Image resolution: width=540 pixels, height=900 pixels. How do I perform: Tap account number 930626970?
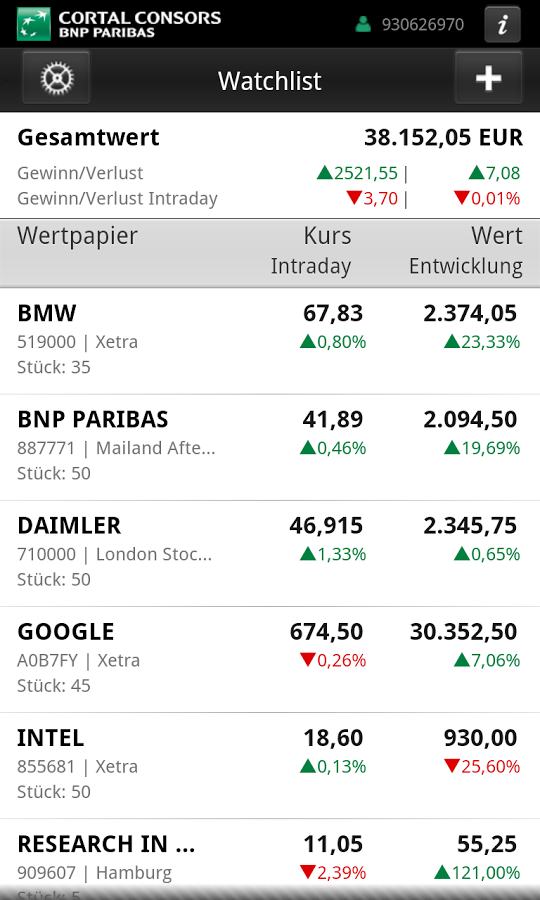(x=422, y=25)
